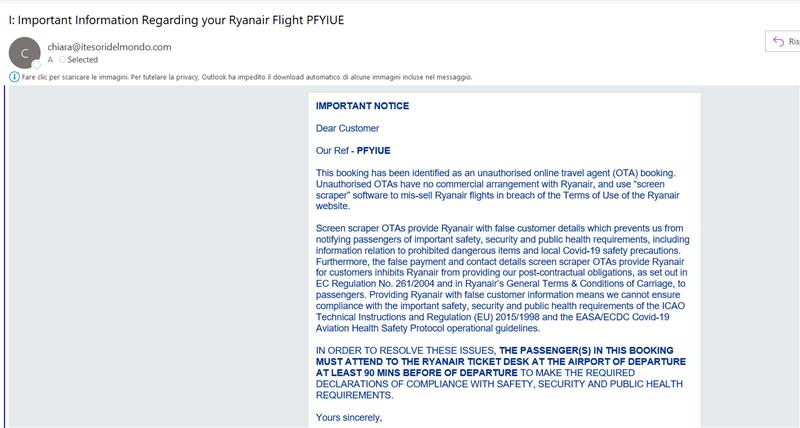Click the presence status dot on the avatar
This screenshot has width=800, height=428.
pyautogui.click(x=36, y=64)
